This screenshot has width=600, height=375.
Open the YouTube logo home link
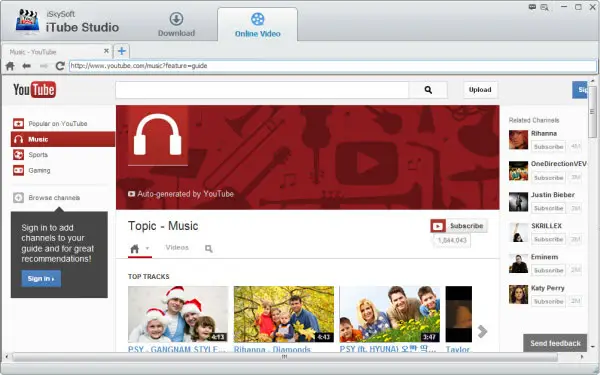tap(34, 90)
